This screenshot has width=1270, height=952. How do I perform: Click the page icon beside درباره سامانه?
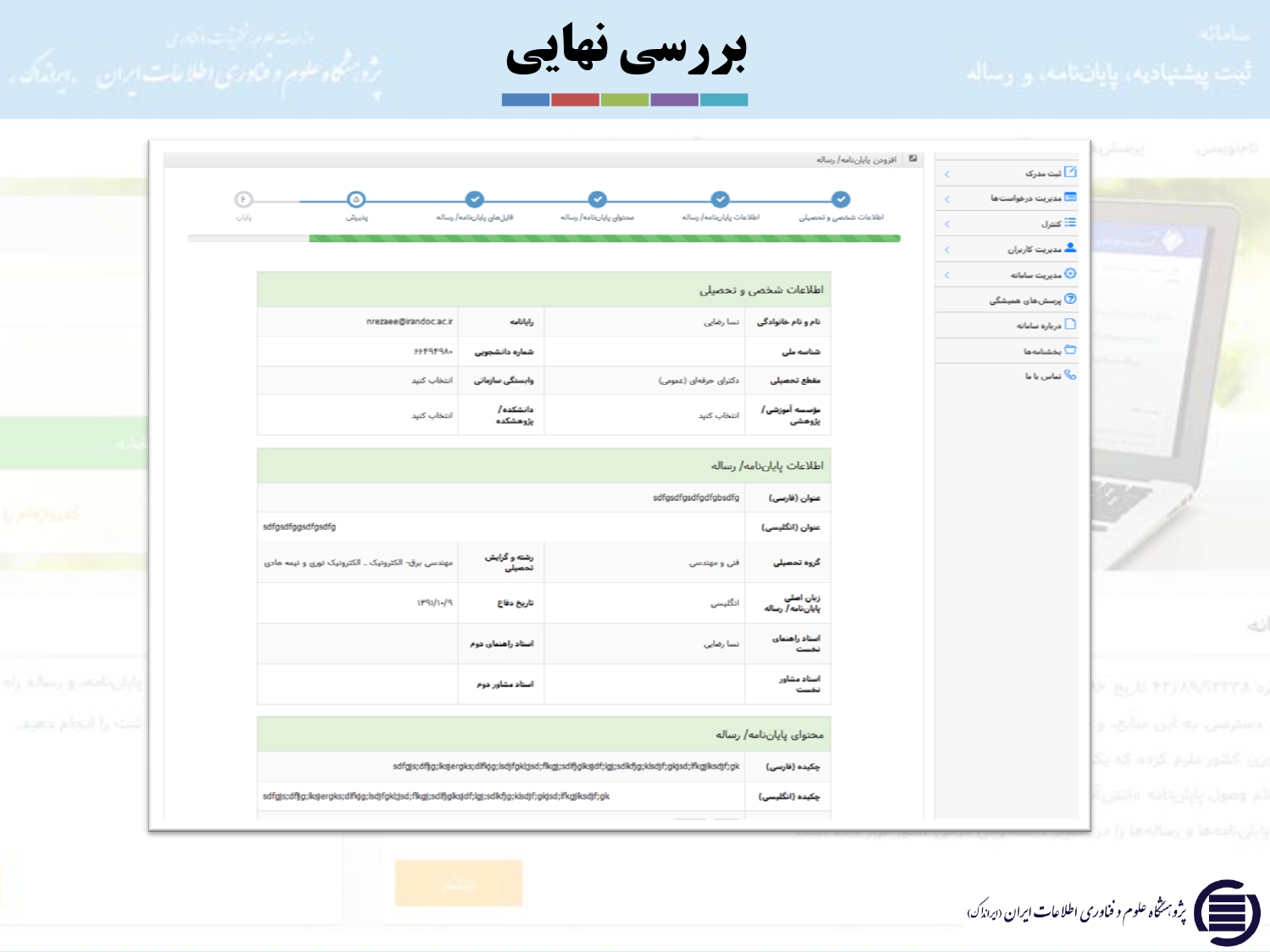click(1070, 324)
